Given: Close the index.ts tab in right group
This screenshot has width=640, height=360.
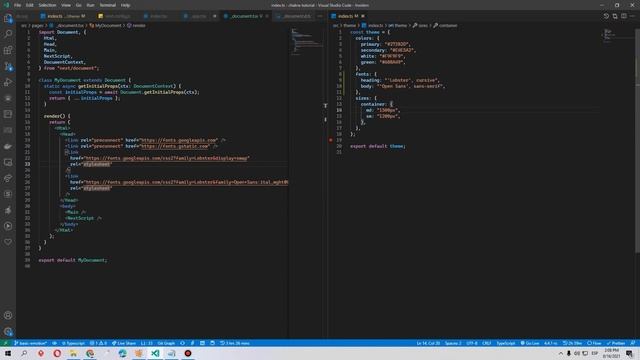Looking at the screenshot, I should pyautogui.click(x=363, y=16).
